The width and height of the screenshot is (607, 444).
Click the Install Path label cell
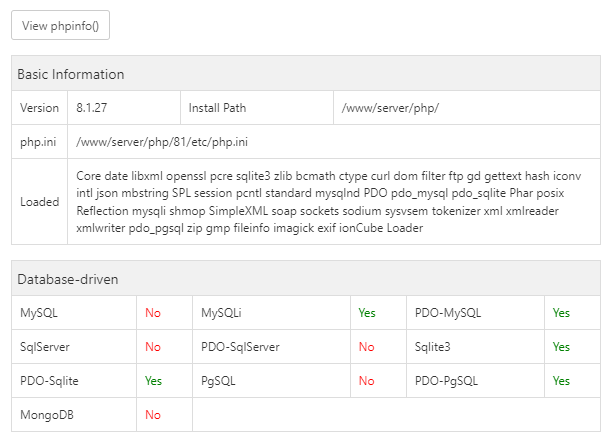pyautogui.click(x=216, y=108)
